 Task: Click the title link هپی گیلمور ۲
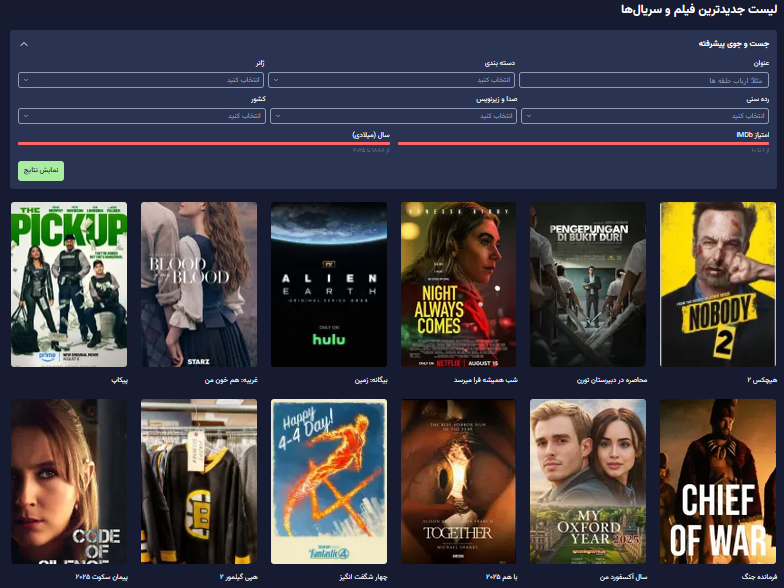(238, 578)
